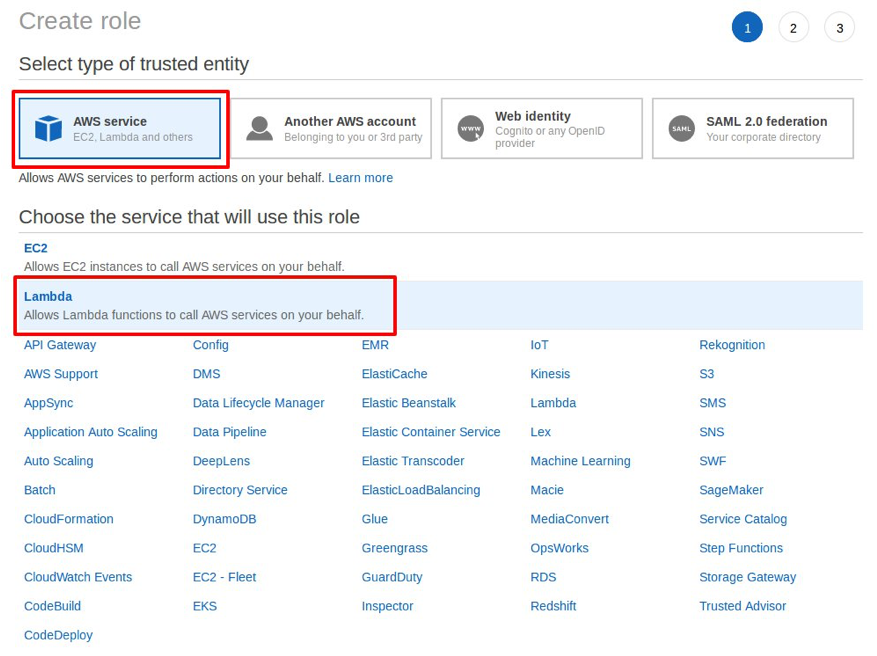Choose the highlighted Lambda service row
This screenshot has width=877, height=656.
(x=441, y=305)
